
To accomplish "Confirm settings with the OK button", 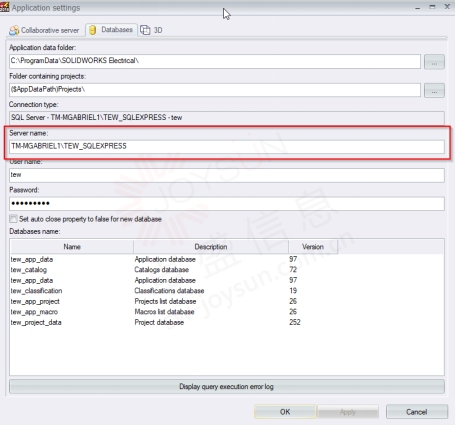I will (x=285, y=412).
